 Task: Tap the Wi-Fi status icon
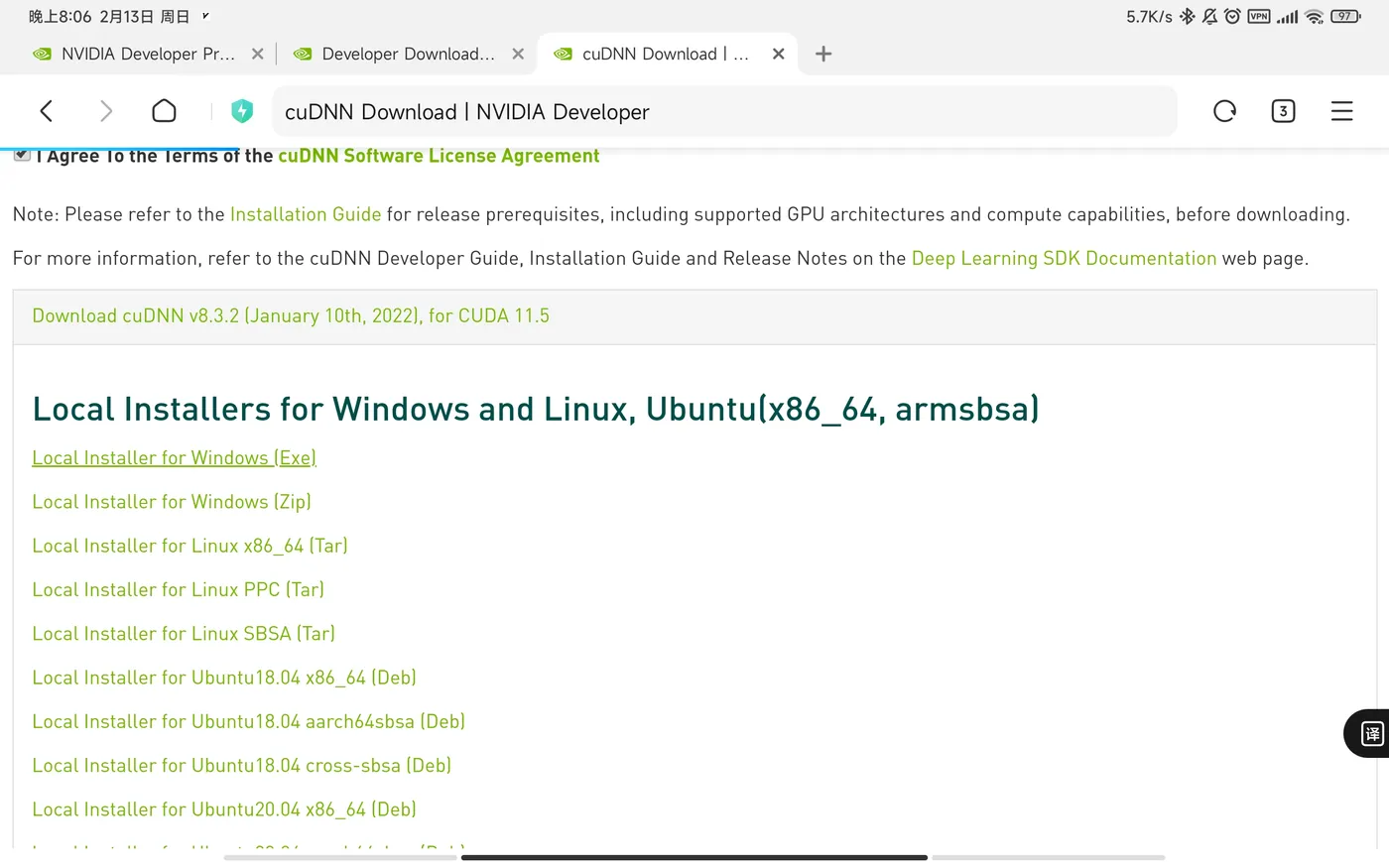[x=1315, y=16]
